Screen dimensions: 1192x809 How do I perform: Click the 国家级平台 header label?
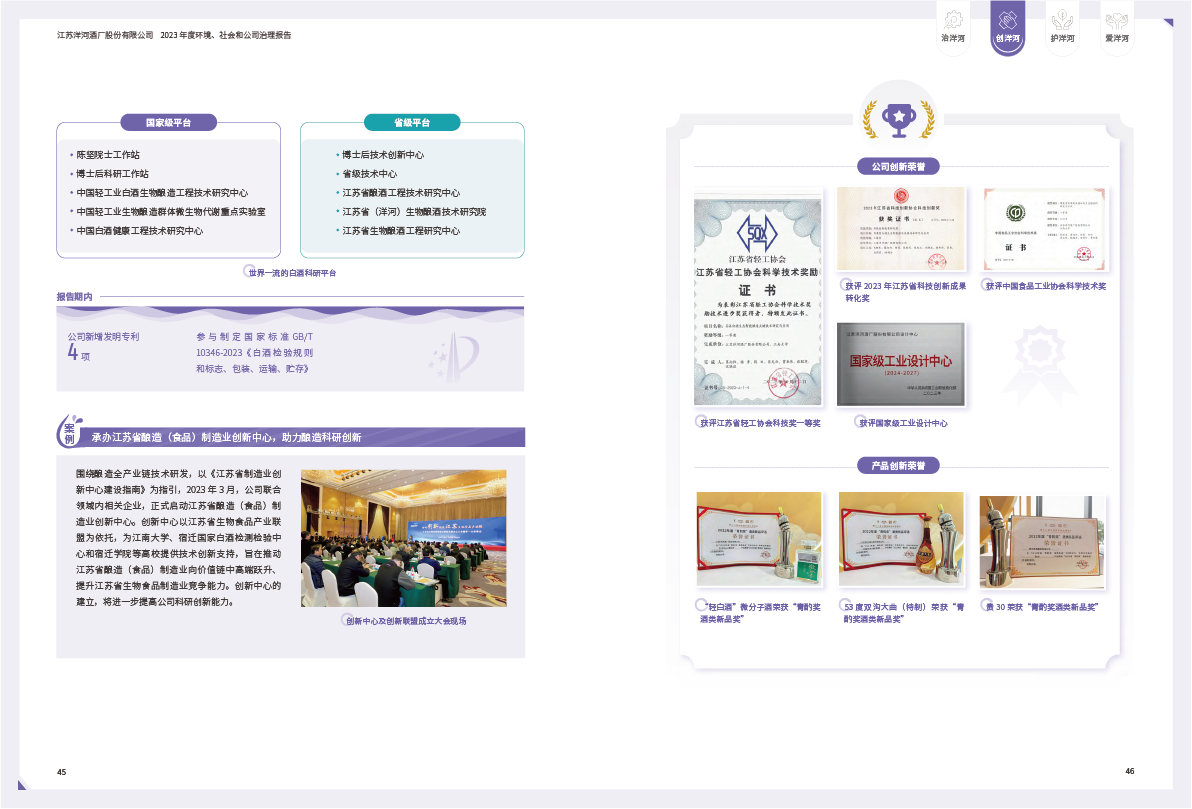click(168, 123)
